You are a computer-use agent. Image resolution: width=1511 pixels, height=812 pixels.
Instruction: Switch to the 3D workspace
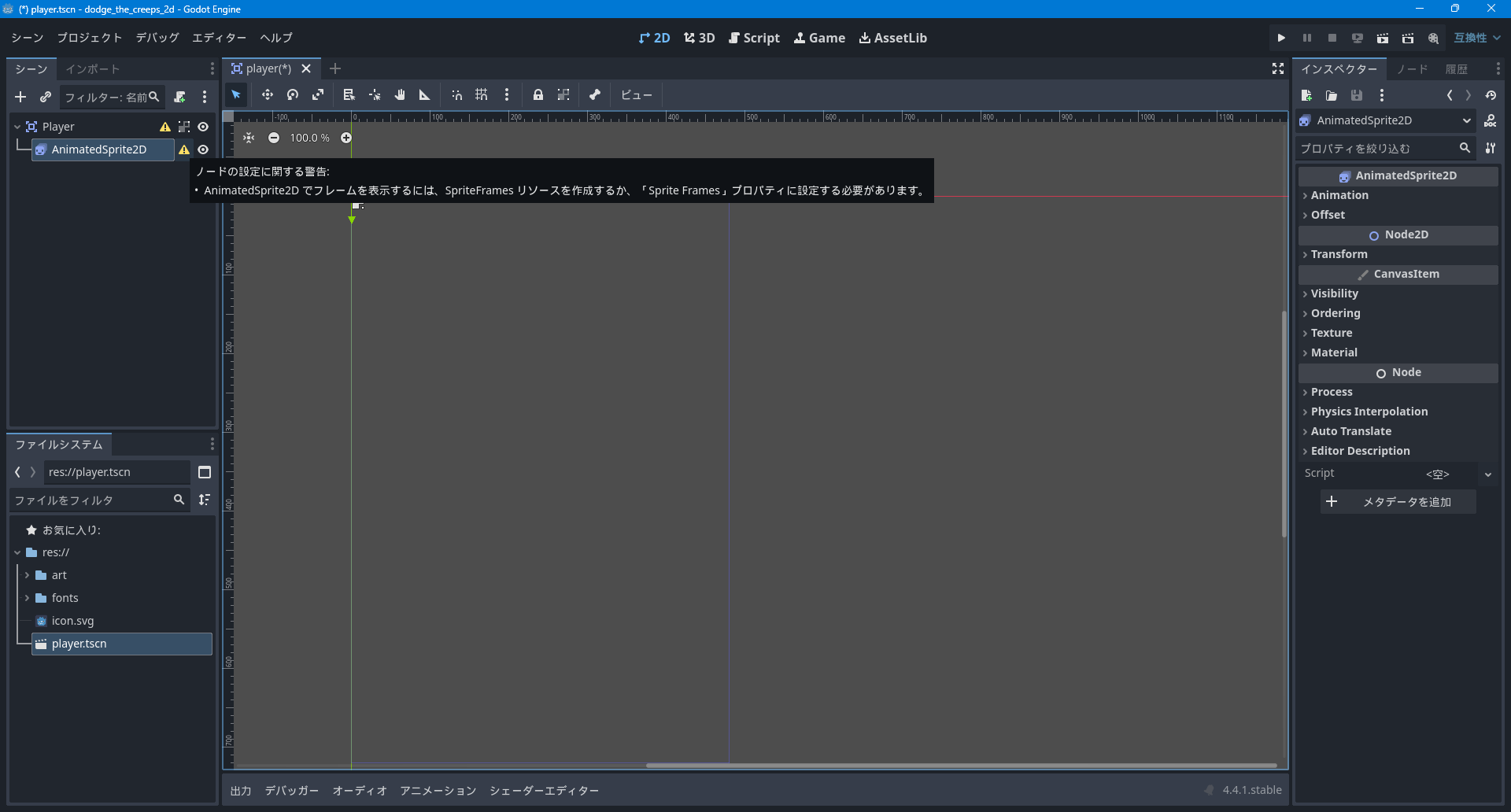pyautogui.click(x=700, y=38)
